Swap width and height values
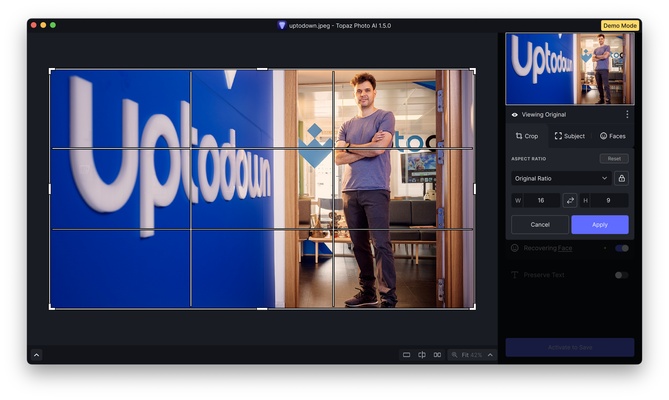This screenshot has width=669, height=400. (x=570, y=200)
